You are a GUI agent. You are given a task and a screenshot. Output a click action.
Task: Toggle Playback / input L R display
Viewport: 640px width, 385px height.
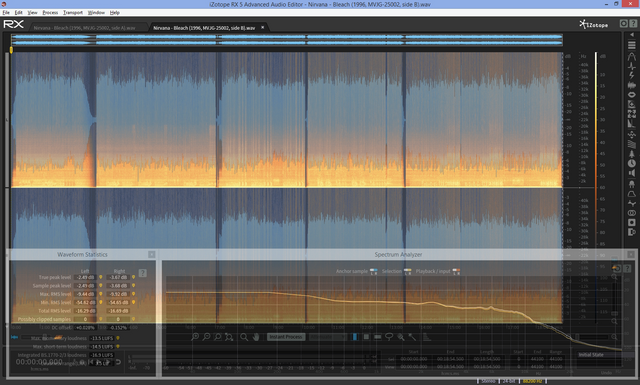point(456,272)
